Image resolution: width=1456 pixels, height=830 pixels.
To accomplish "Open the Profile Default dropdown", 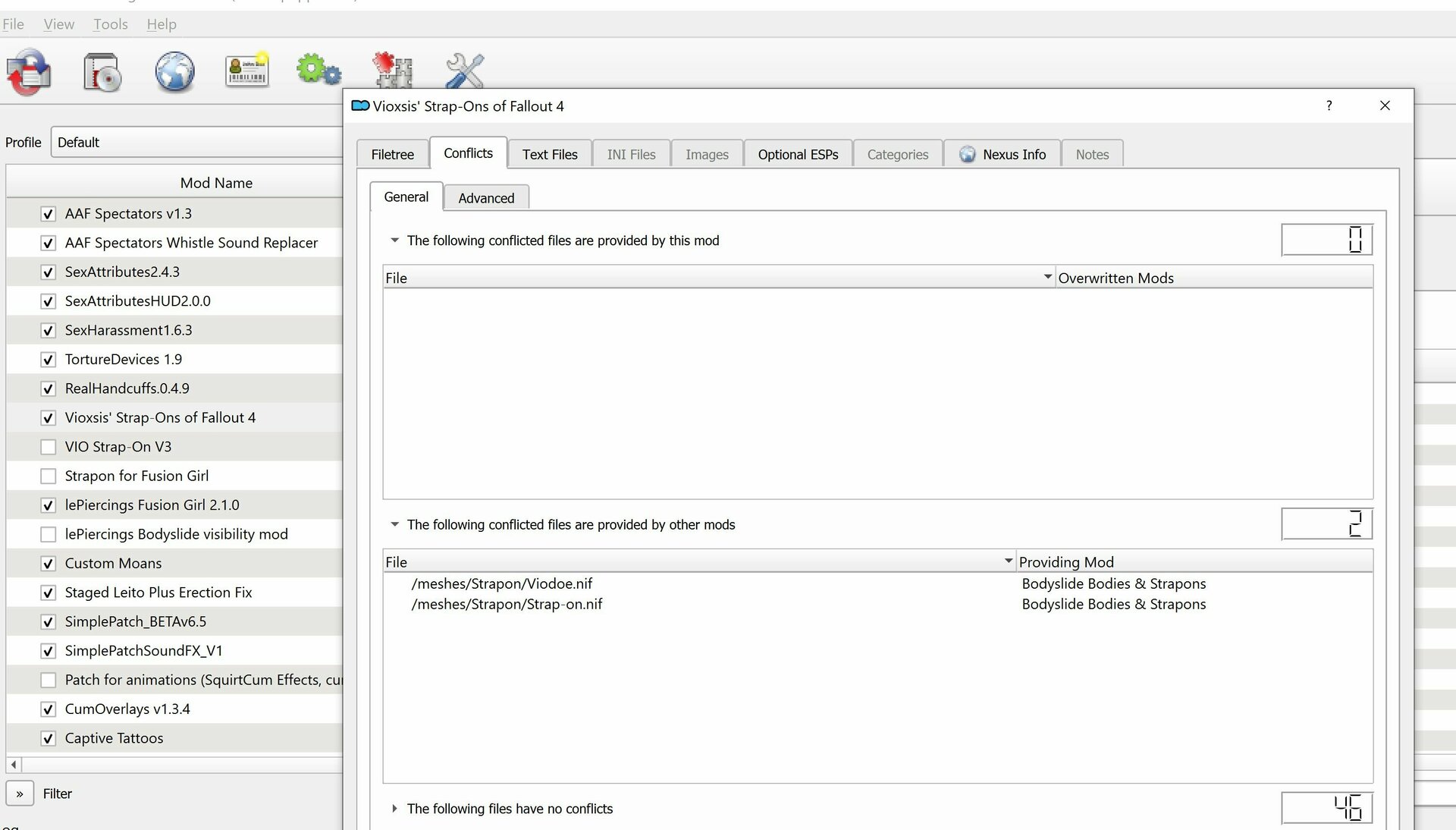I will pos(197,142).
